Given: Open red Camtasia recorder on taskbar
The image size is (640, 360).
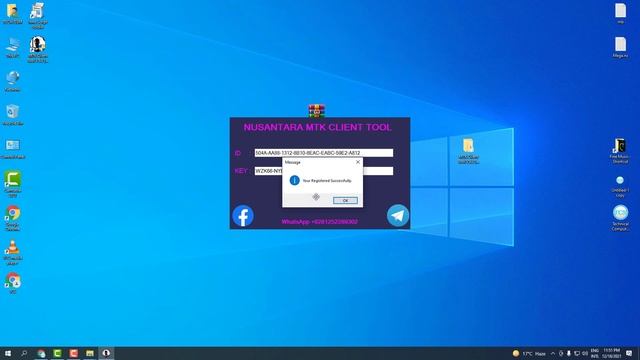Looking at the screenshot, I should click(74, 353).
